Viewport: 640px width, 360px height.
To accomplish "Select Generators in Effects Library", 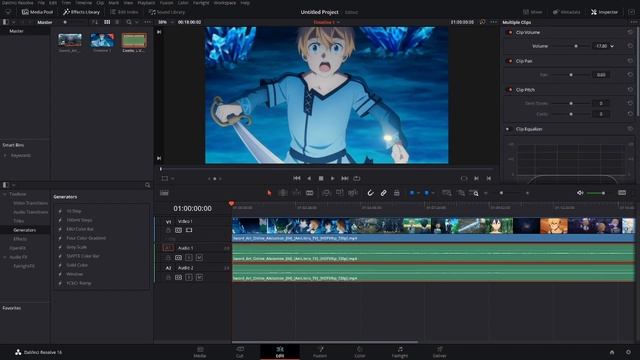I will (x=24, y=230).
